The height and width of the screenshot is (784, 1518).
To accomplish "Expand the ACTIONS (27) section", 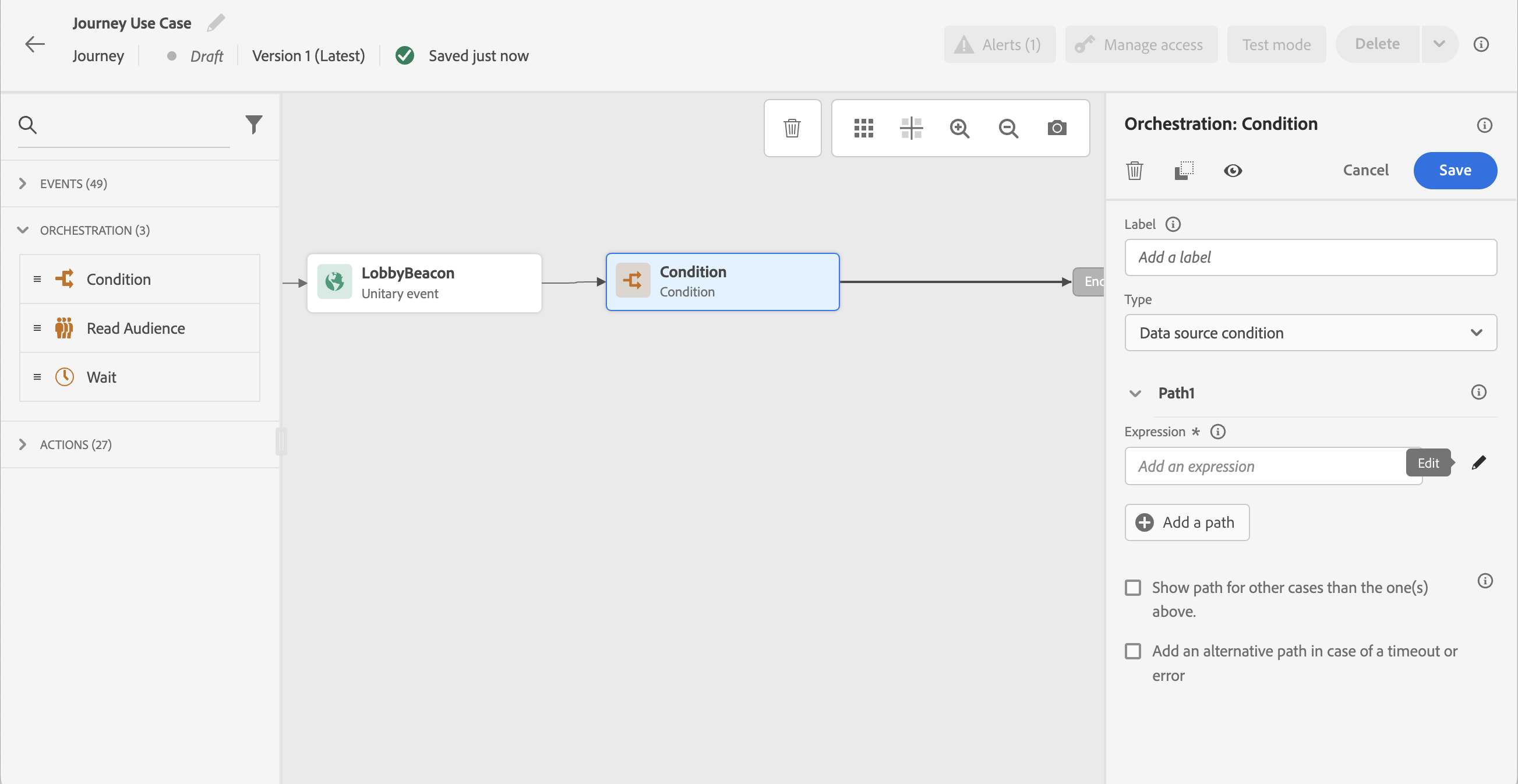I will [x=75, y=445].
